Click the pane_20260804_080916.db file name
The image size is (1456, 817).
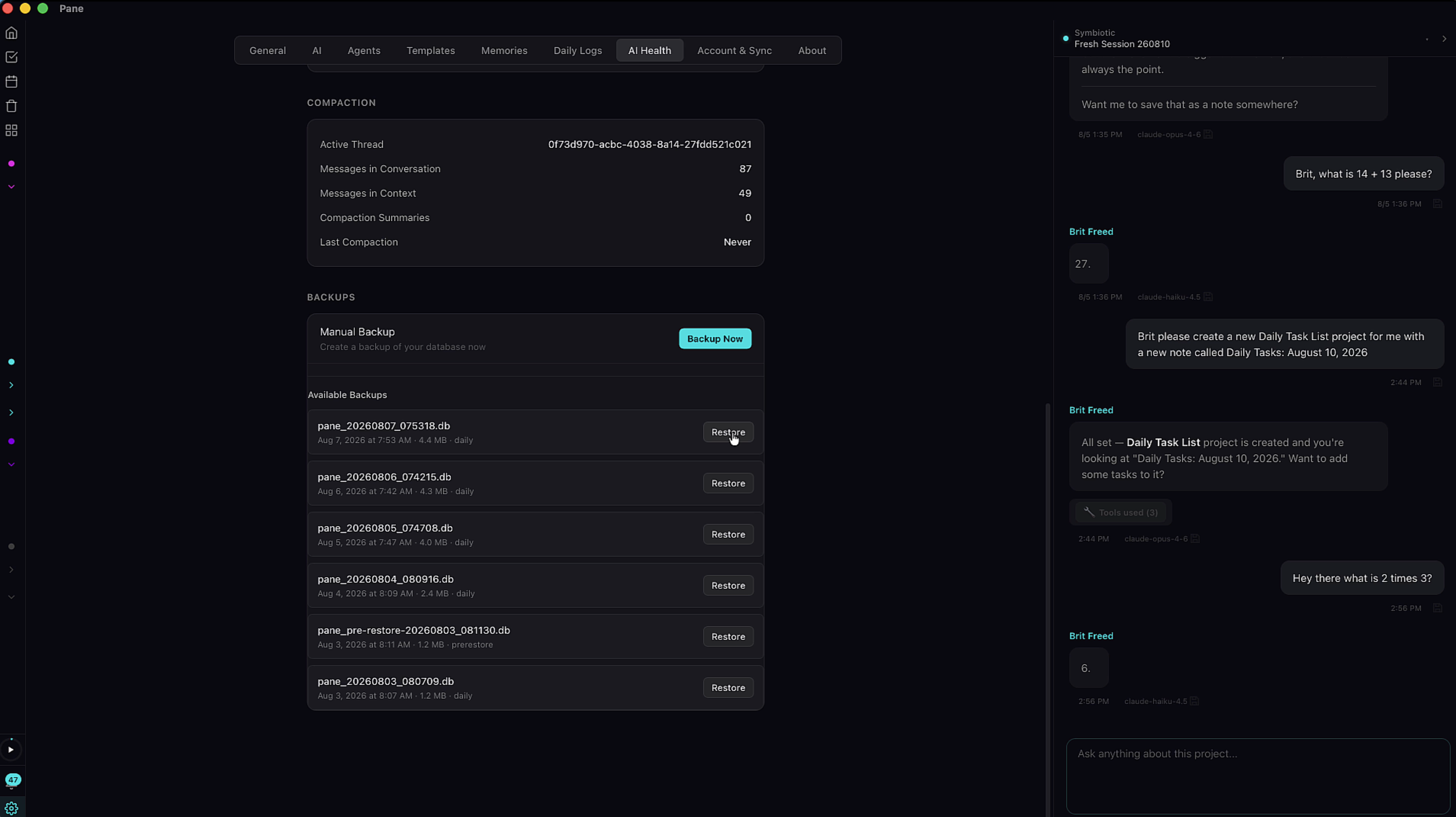click(386, 579)
